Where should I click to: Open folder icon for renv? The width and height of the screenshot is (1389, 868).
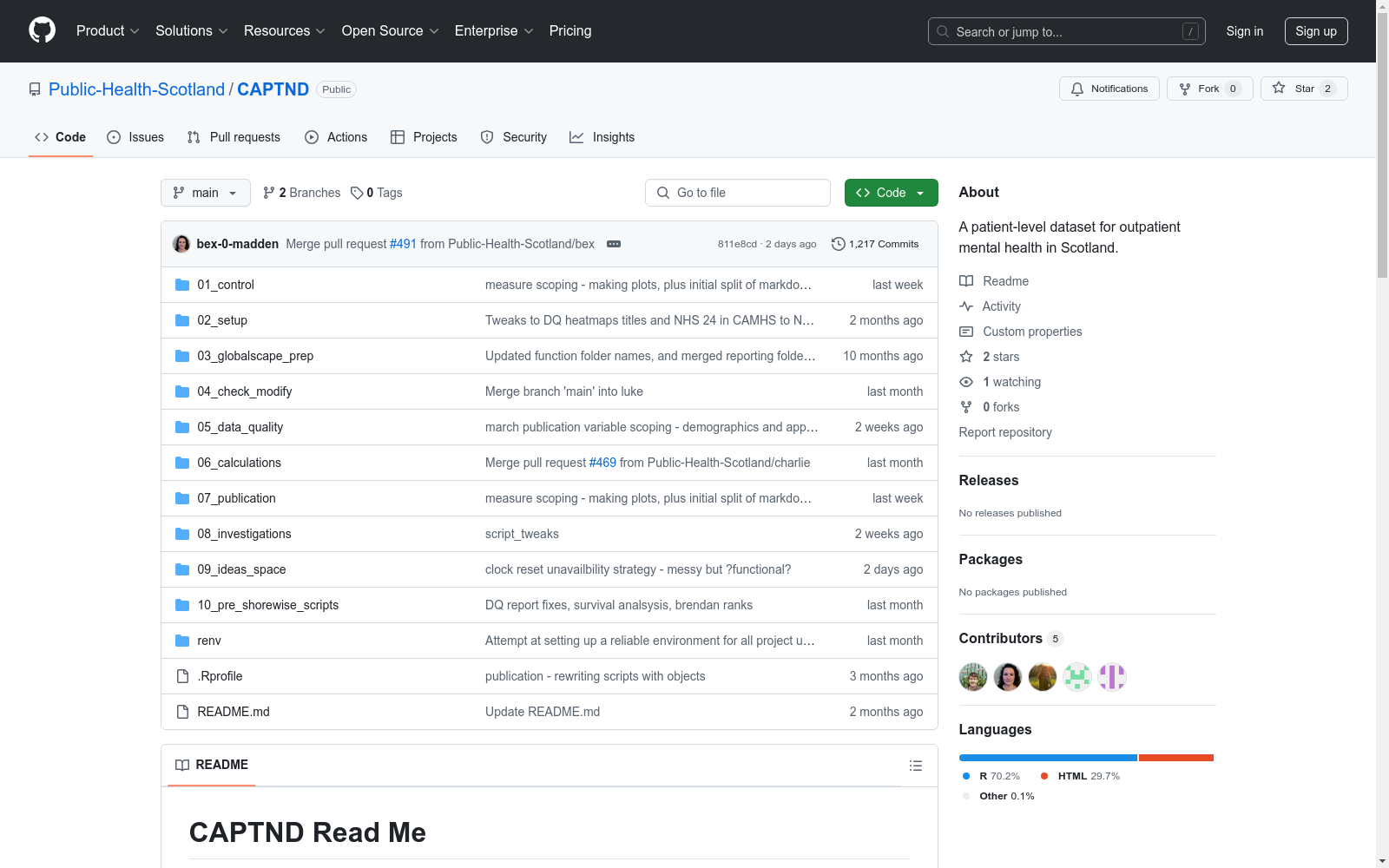pyautogui.click(x=182, y=641)
